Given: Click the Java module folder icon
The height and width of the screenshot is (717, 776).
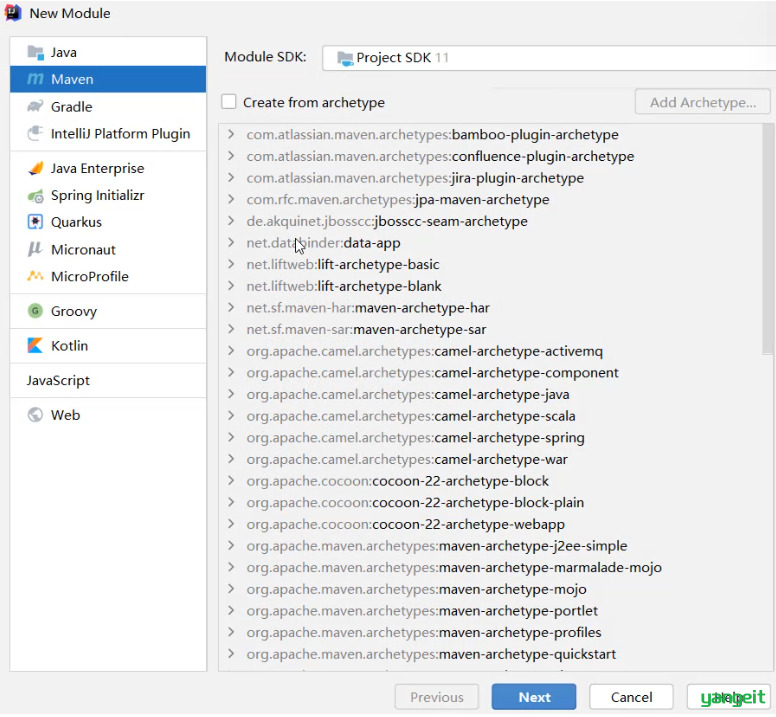Looking at the screenshot, I should point(36,52).
